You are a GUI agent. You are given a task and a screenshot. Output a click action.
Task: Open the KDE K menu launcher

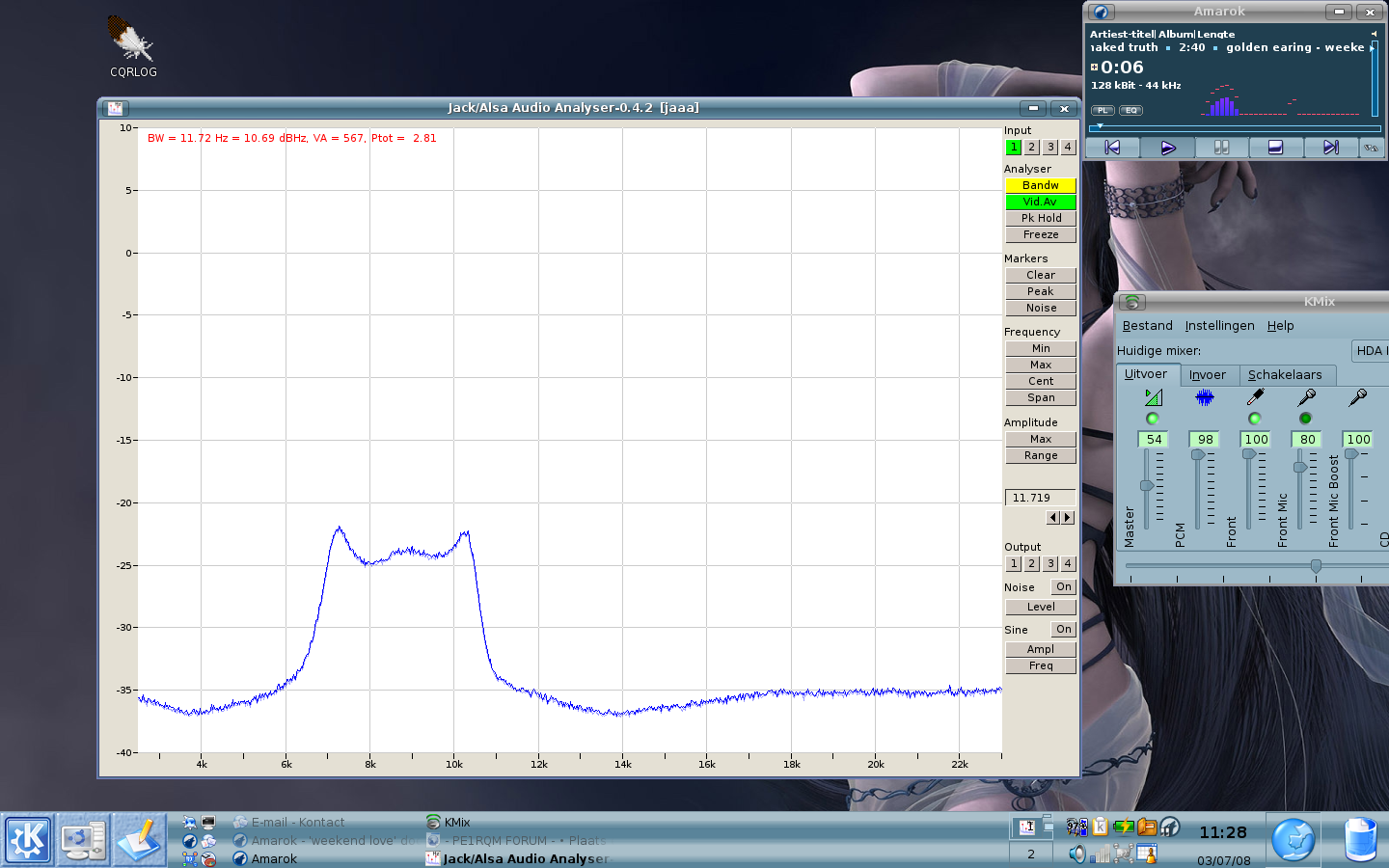(x=28, y=840)
